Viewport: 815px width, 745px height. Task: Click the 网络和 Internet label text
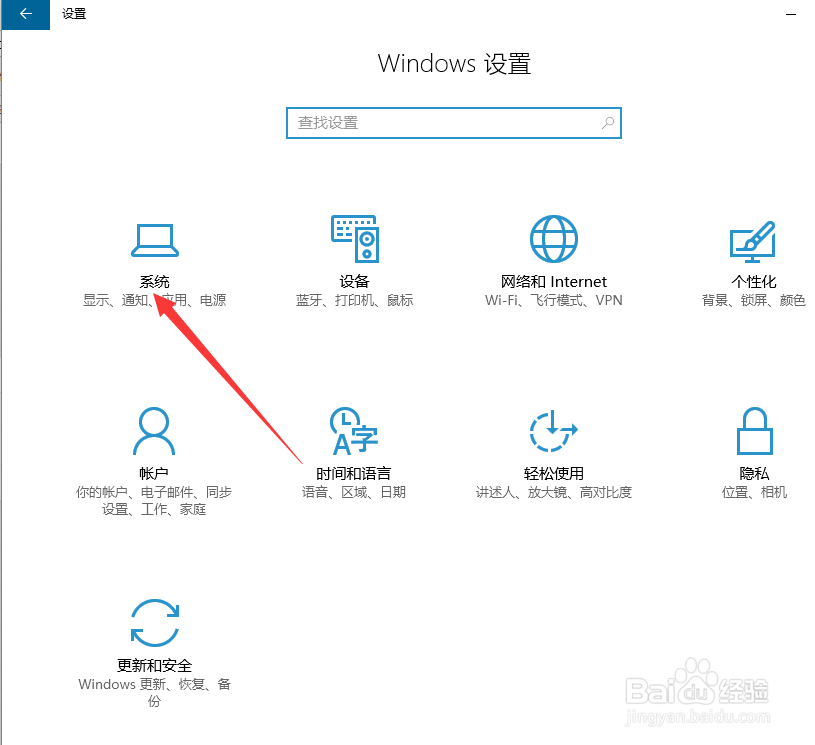coord(554,282)
